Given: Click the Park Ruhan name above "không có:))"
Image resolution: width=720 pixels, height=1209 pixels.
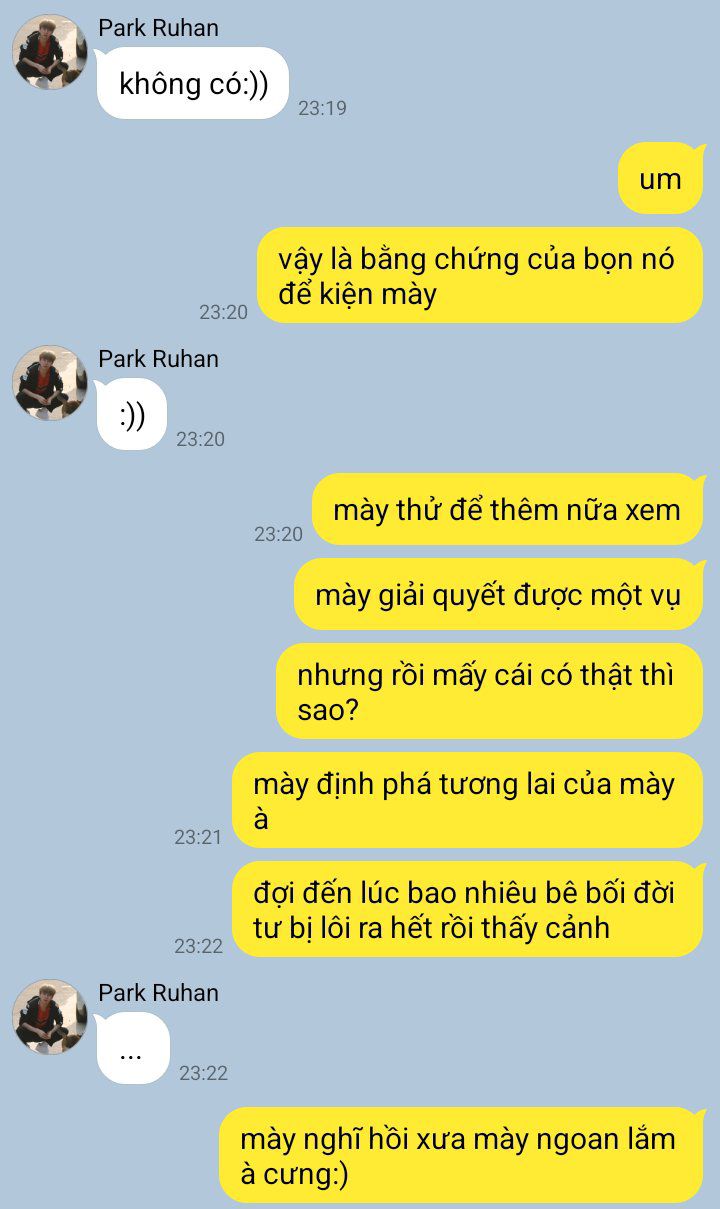Looking at the screenshot, I should (x=158, y=27).
